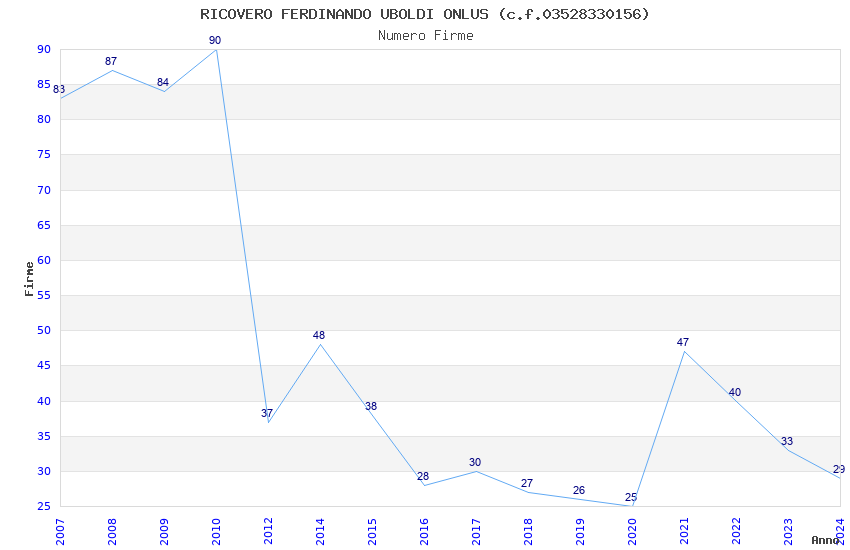The height and width of the screenshot is (550, 850).
Task: Click the x-axis year label 2022
Action: point(737,532)
